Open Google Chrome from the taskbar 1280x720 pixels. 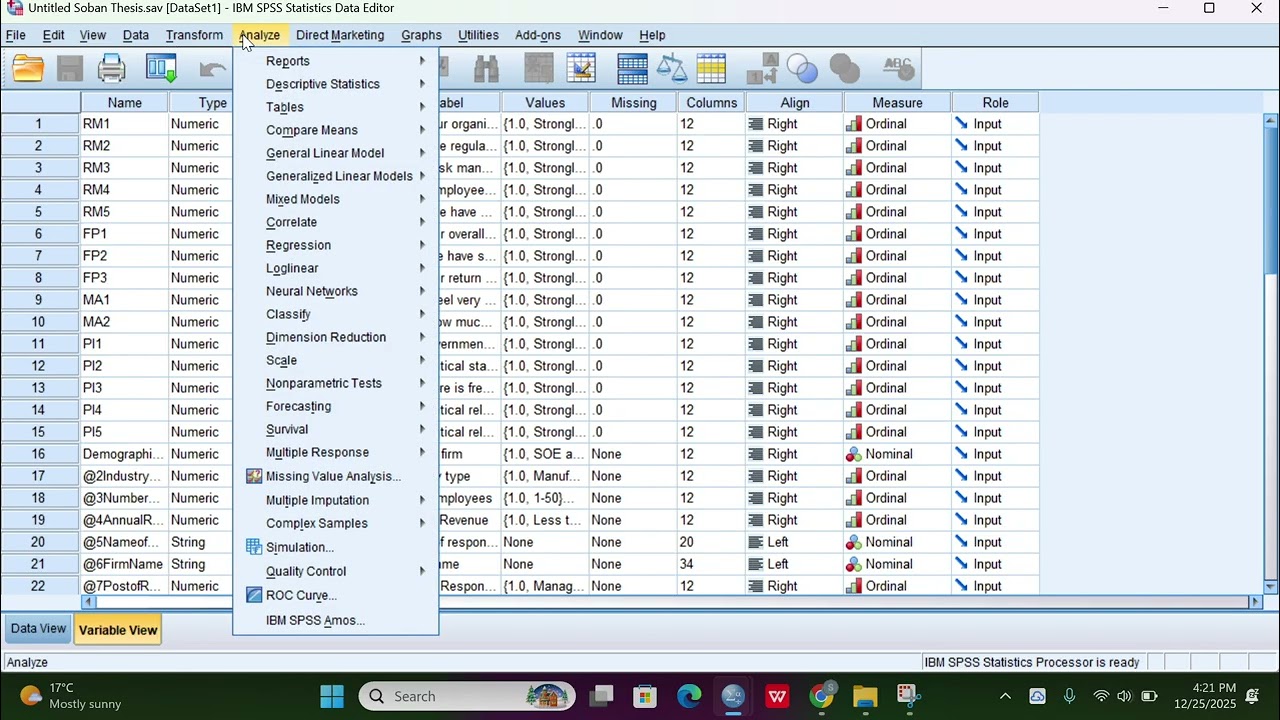(821, 696)
